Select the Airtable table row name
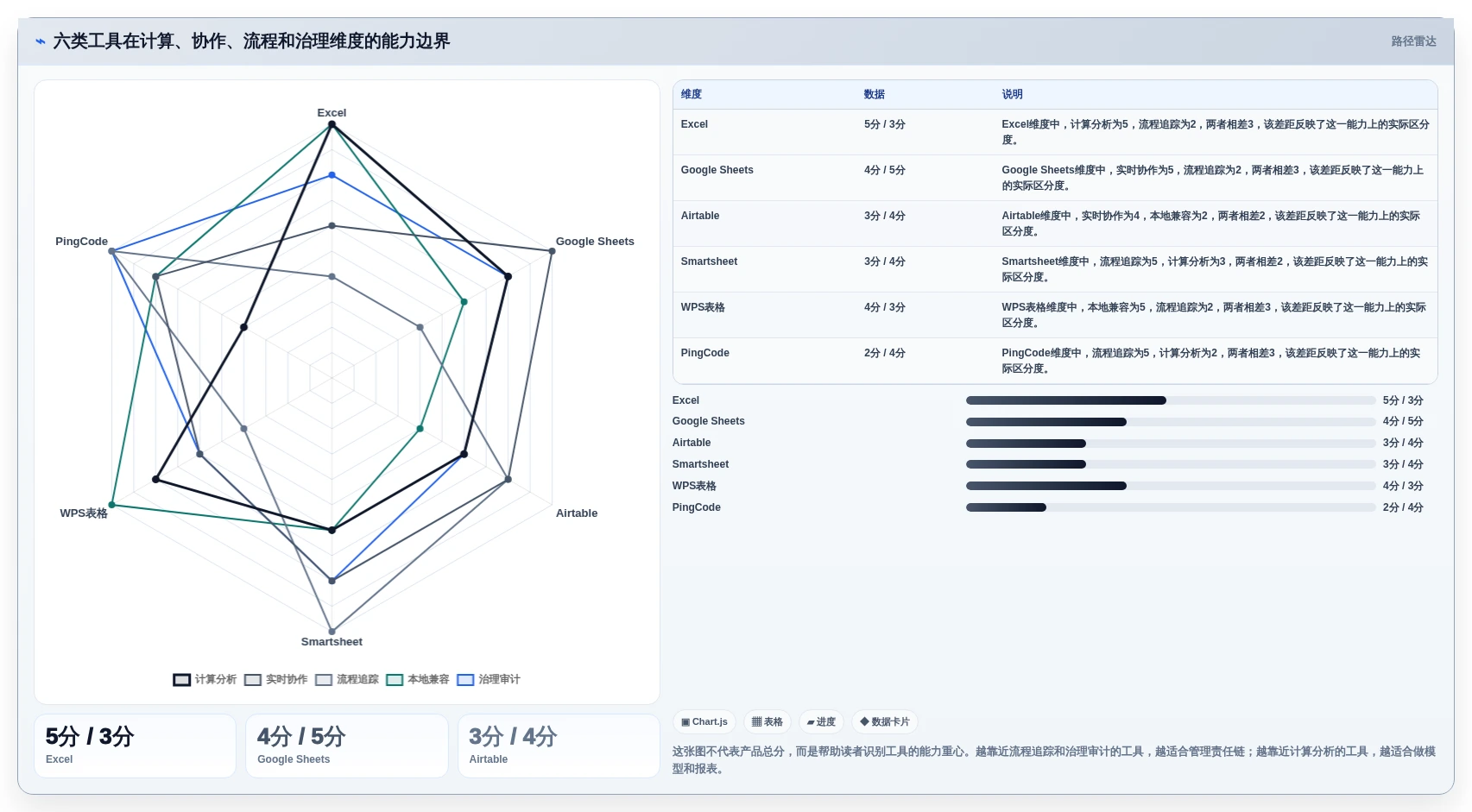The height and width of the screenshot is (812, 1472). tap(700, 216)
